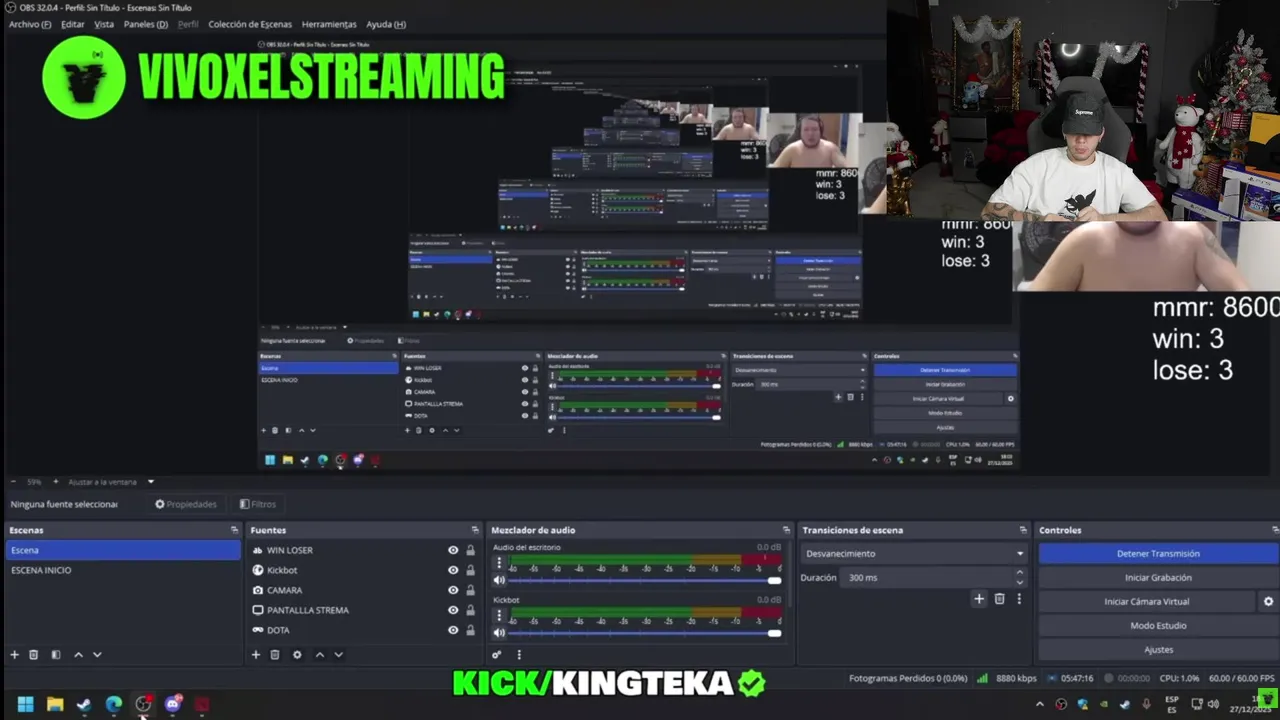Open Microsoft Edge from the taskbar

pos(114,704)
